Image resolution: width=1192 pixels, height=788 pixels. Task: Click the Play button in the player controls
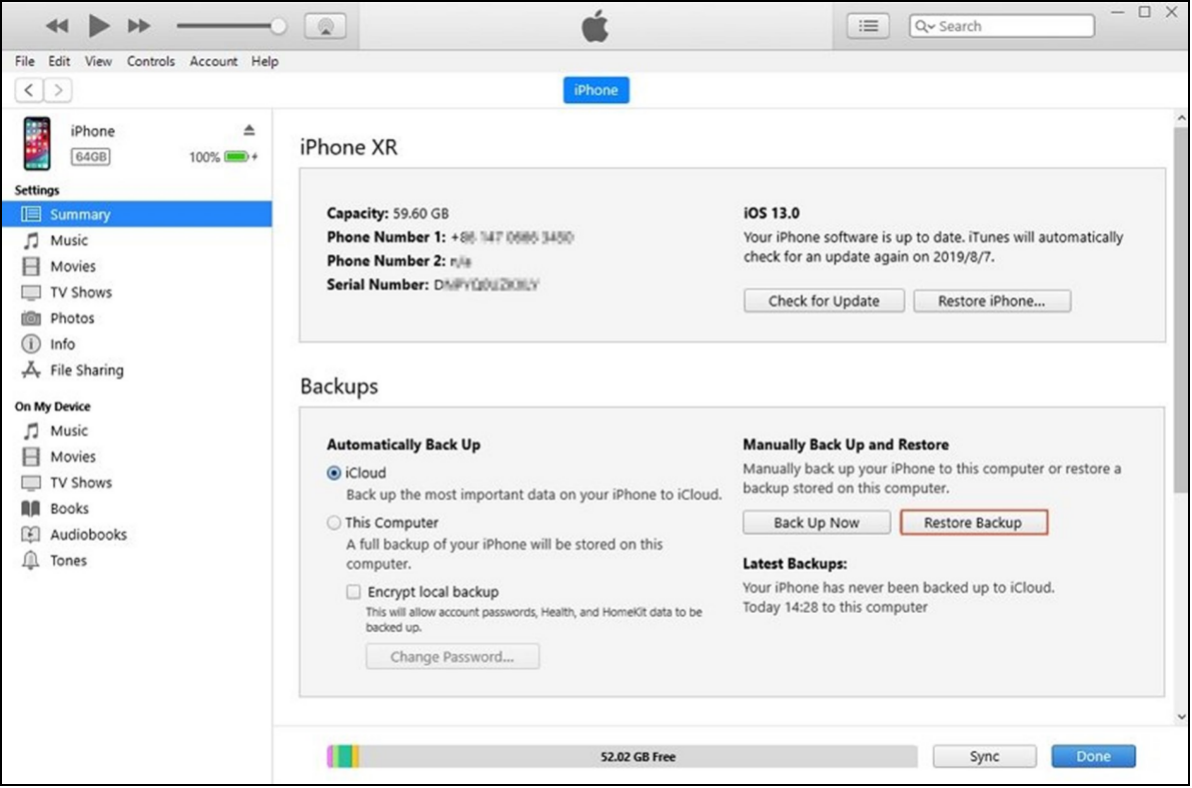click(x=98, y=26)
